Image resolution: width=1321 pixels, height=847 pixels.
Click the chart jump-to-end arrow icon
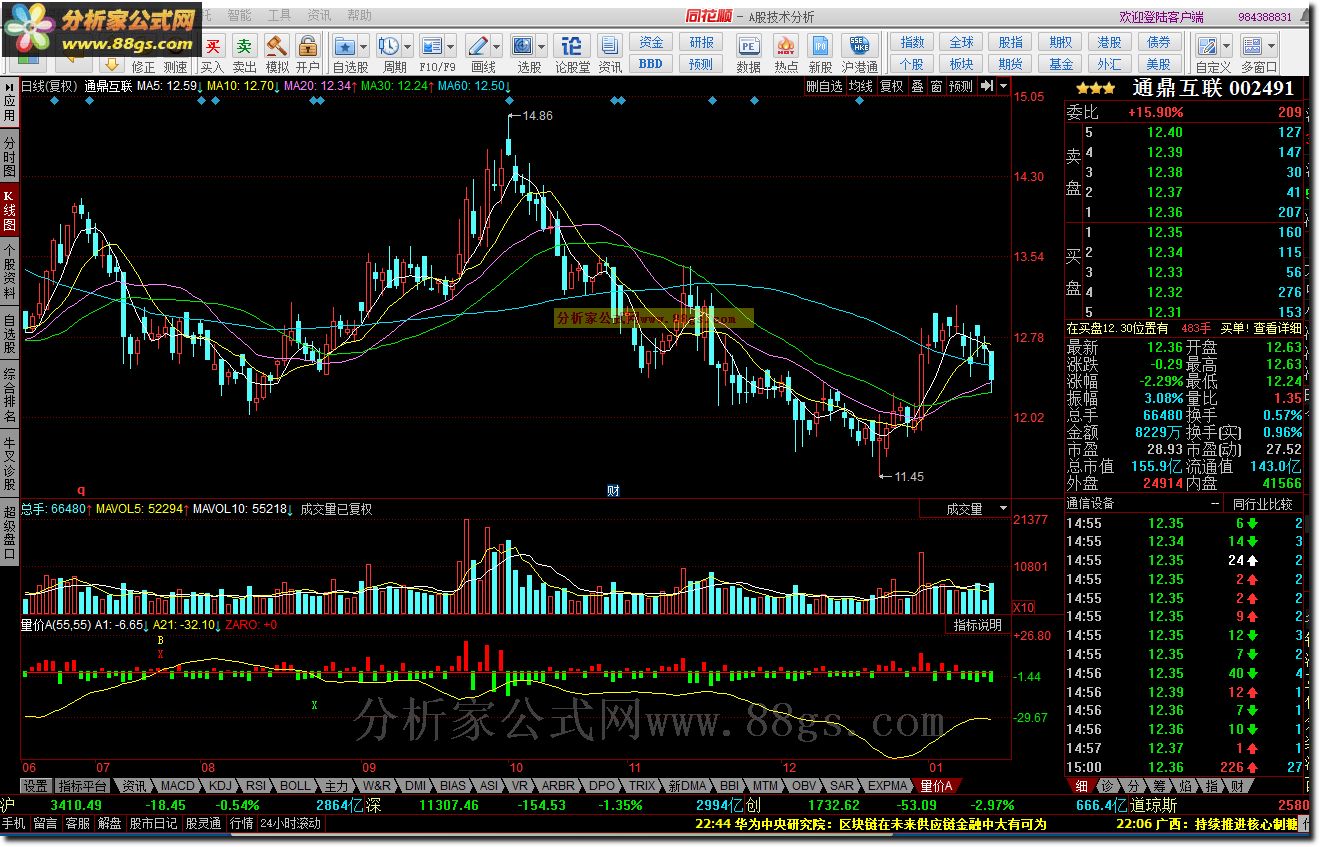[988, 86]
